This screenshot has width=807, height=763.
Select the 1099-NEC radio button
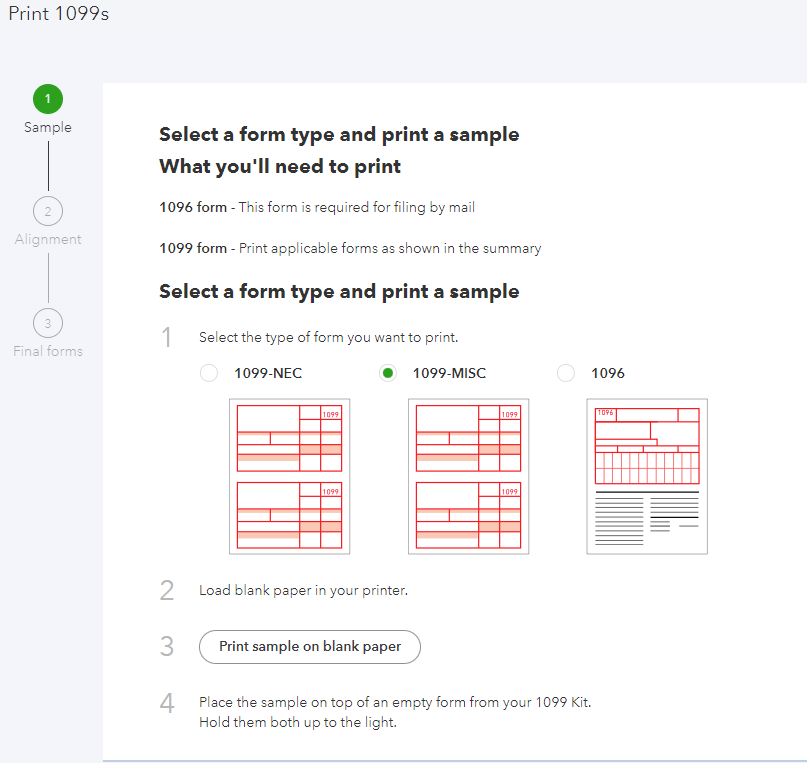click(x=209, y=373)
